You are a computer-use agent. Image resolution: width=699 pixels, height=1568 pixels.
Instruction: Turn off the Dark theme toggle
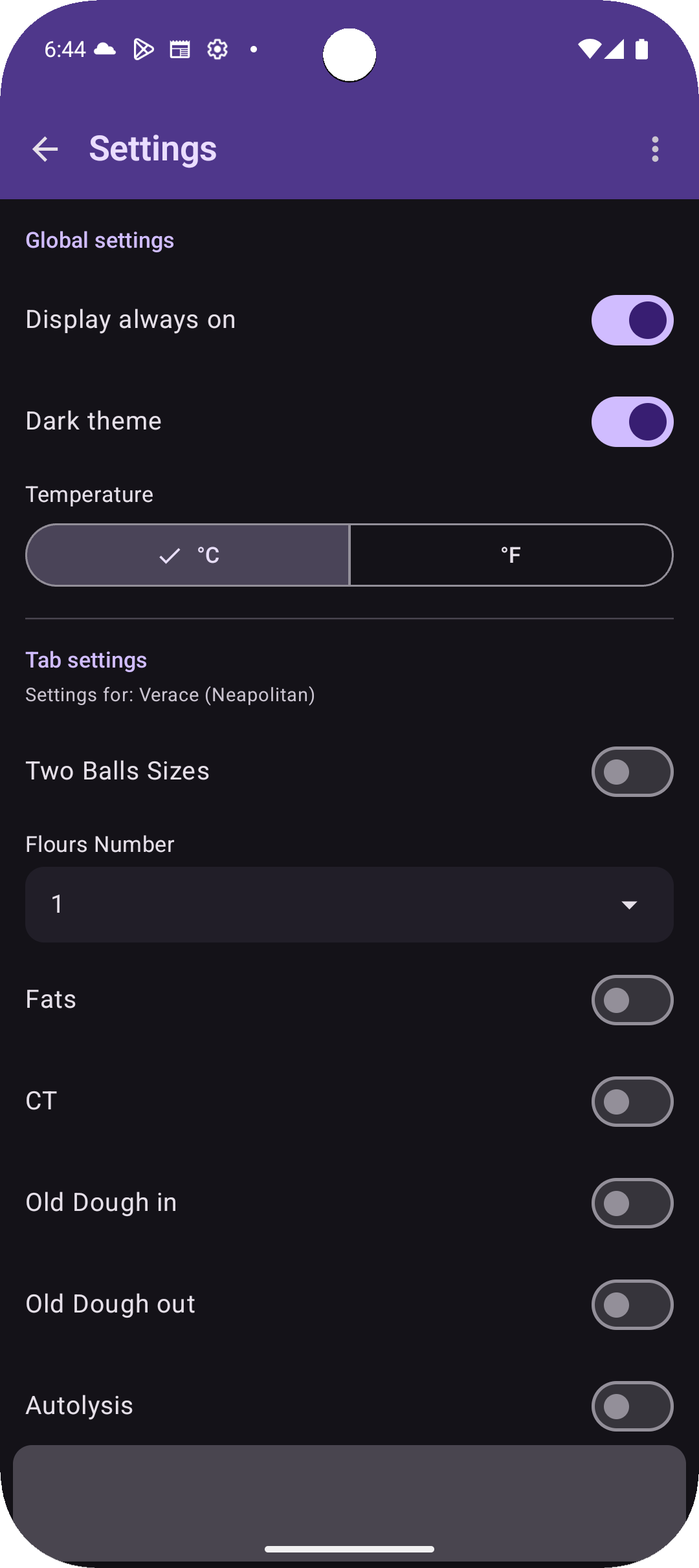click(632, 421)
